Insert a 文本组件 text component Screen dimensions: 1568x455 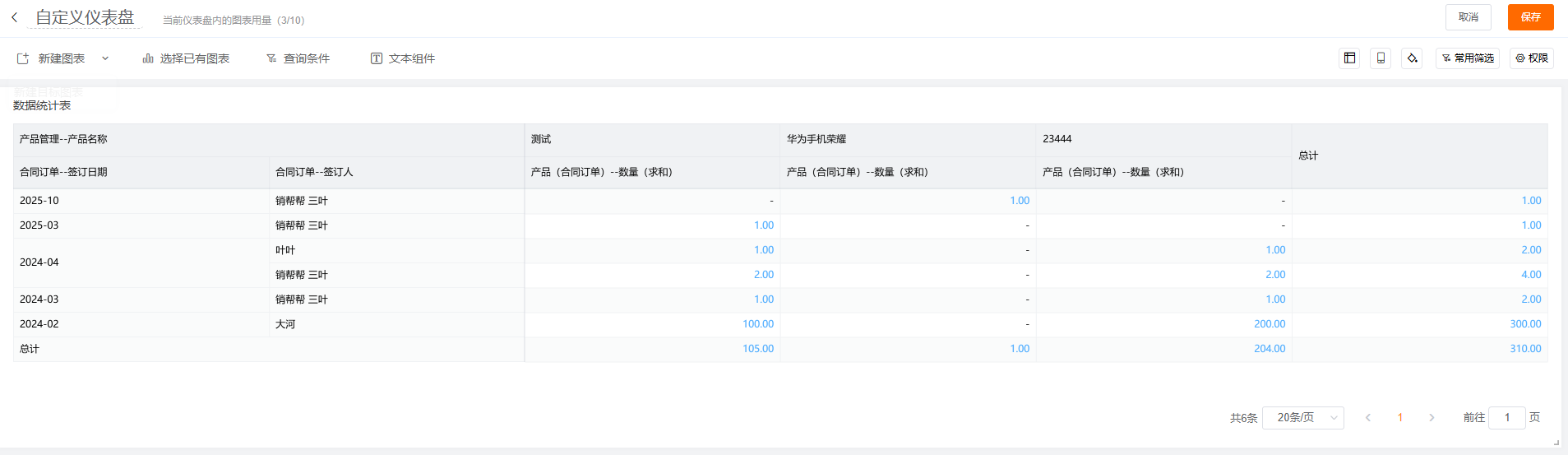403,58
